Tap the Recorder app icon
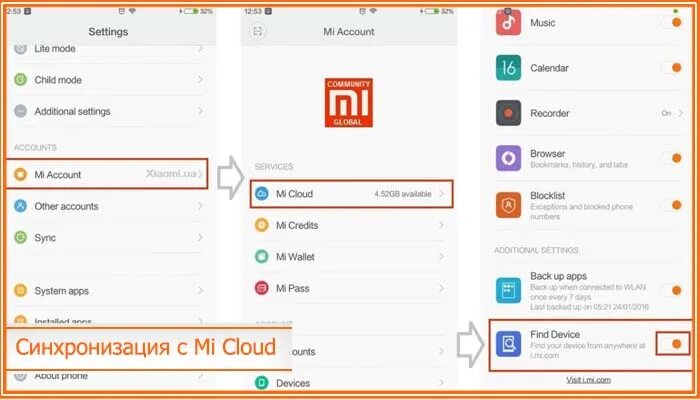This screenshot has width=700, height=400. [x=508, y=113]
